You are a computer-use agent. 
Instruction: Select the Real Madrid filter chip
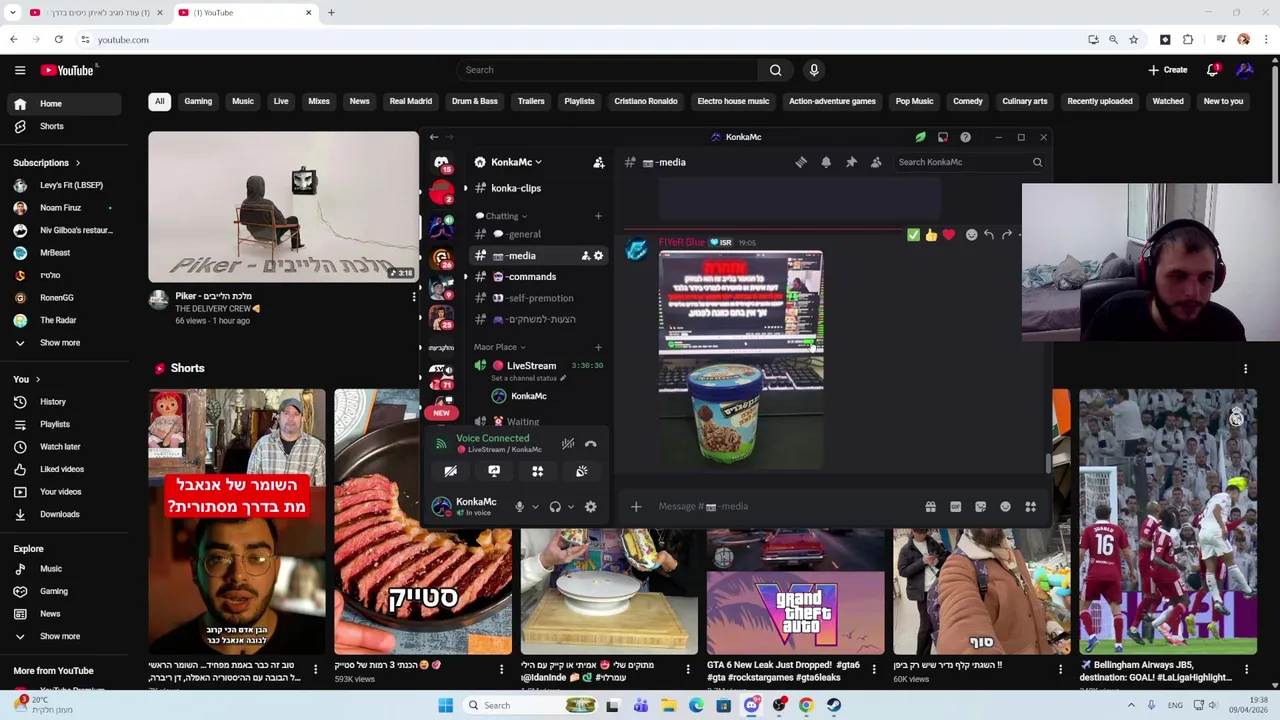click(411, 101)
